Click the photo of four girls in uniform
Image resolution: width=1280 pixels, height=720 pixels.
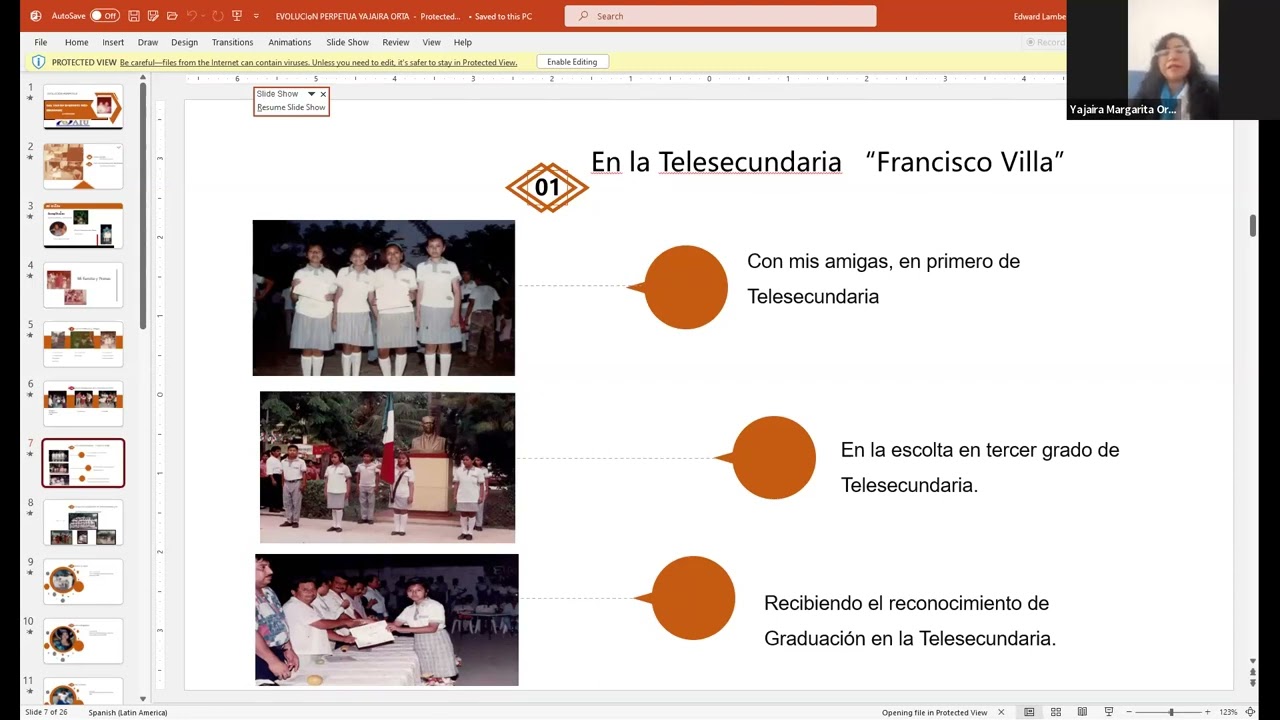tap(384, 298)
